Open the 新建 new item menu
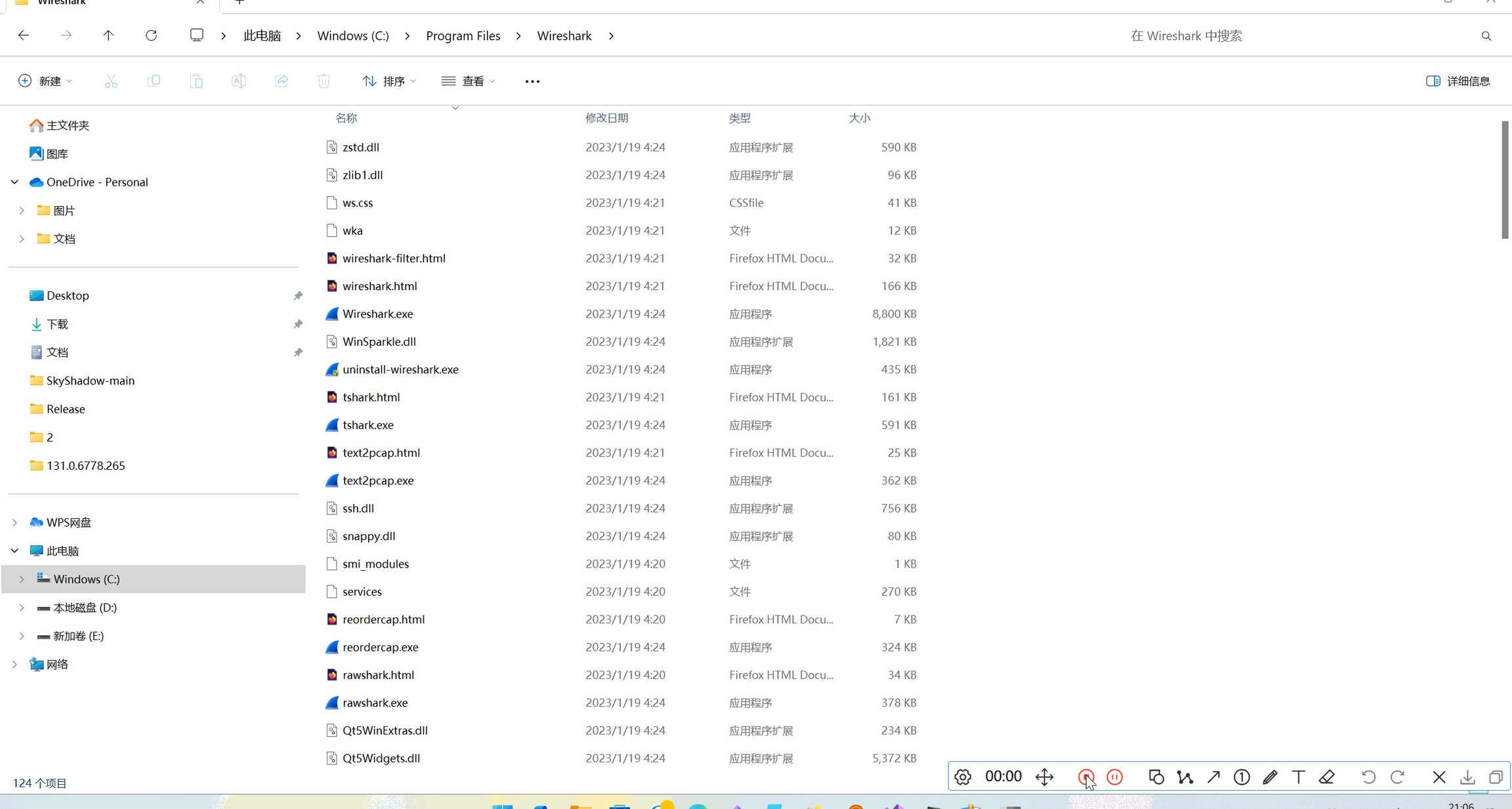The width and height of the screenshot is (1512, 809). 45,81
